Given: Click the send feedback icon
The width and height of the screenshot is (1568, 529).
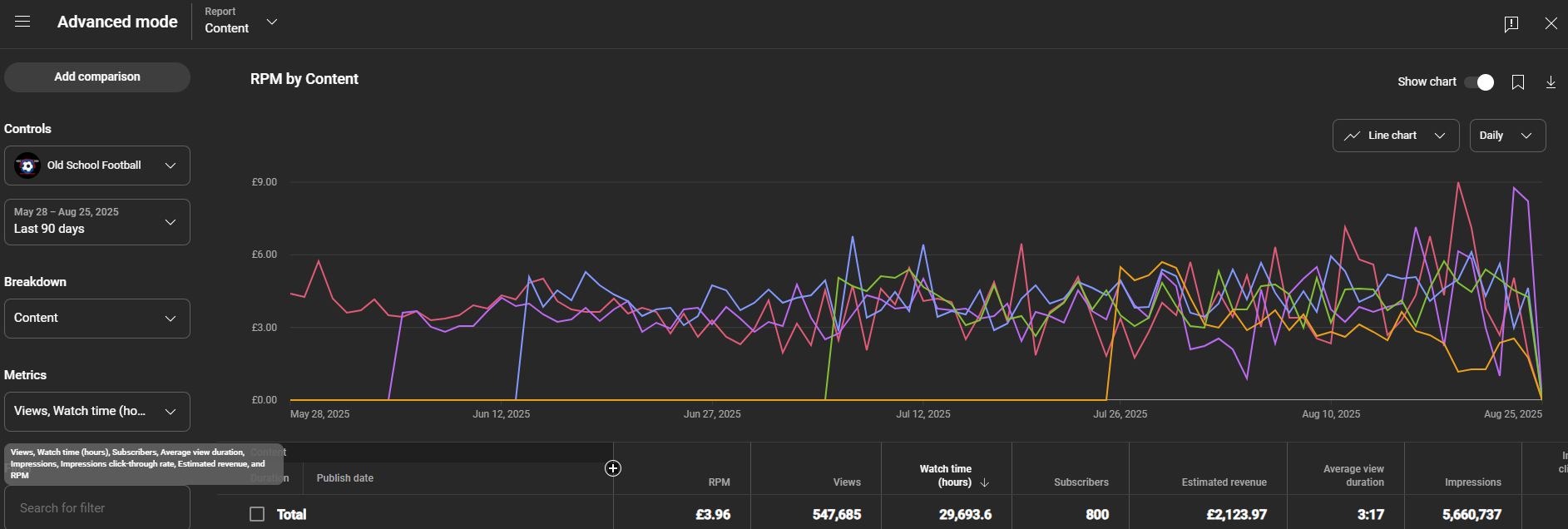Looking at the screenshot, I should pyautogui.click(x=1511, y=24).
